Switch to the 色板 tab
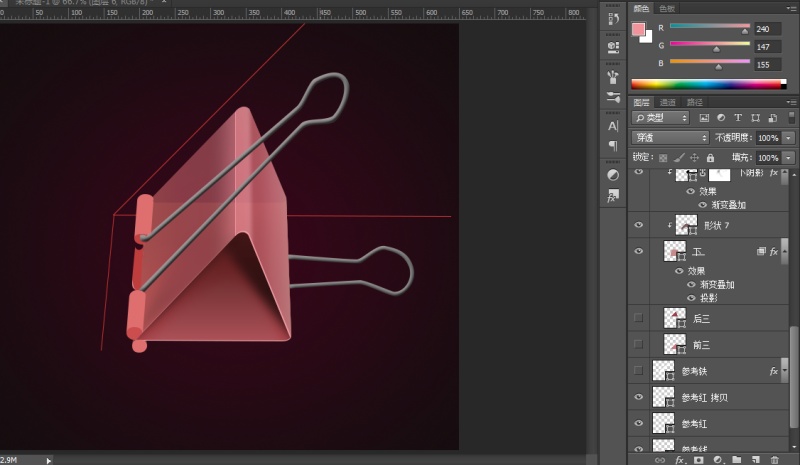The width and height of the screenshot is (800, 465). [x=667, y=8]
